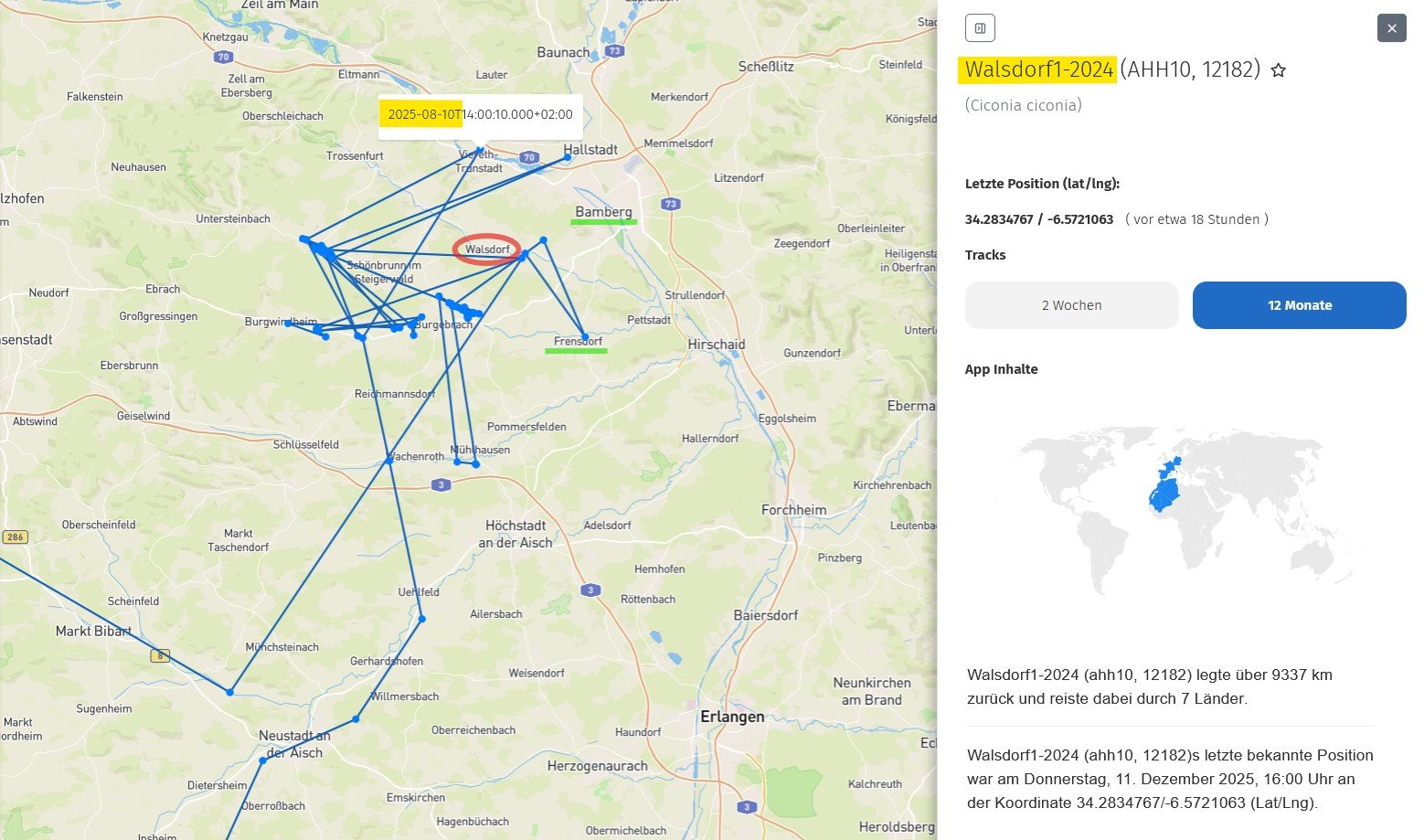Click the yellow 286 road shield
This screenshot has height=840, width=1424.
point(15,537)
